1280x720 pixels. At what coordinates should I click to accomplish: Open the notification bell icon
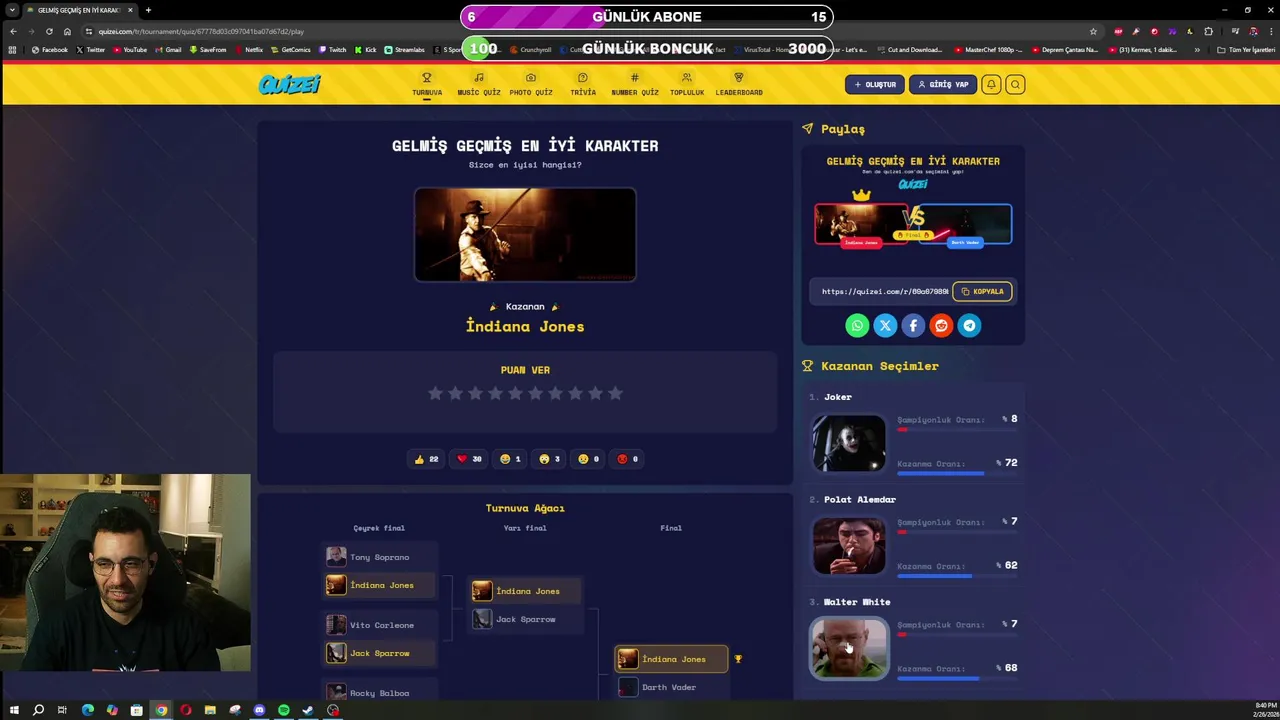(991, 84)
